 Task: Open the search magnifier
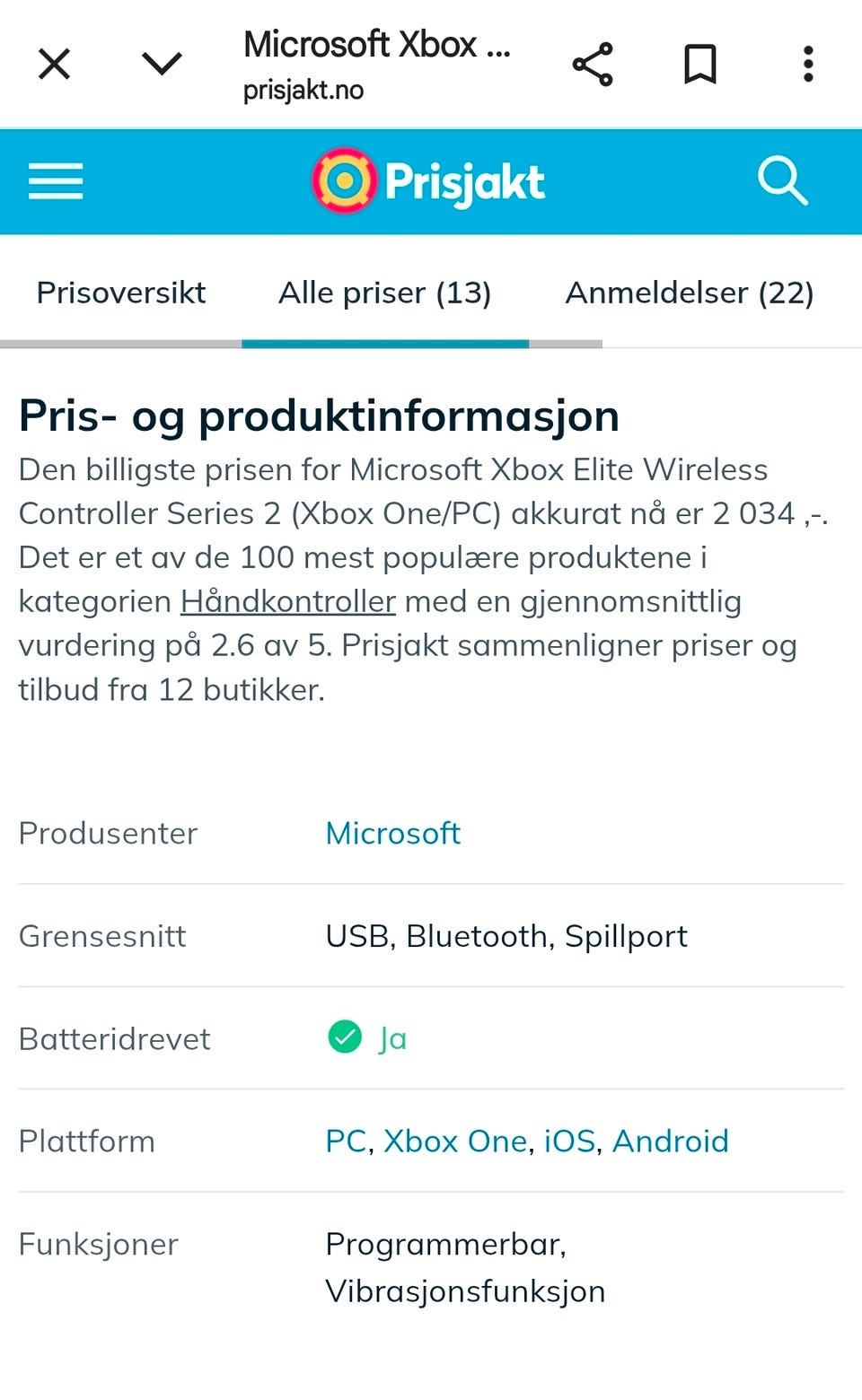(x=783, y=181)
